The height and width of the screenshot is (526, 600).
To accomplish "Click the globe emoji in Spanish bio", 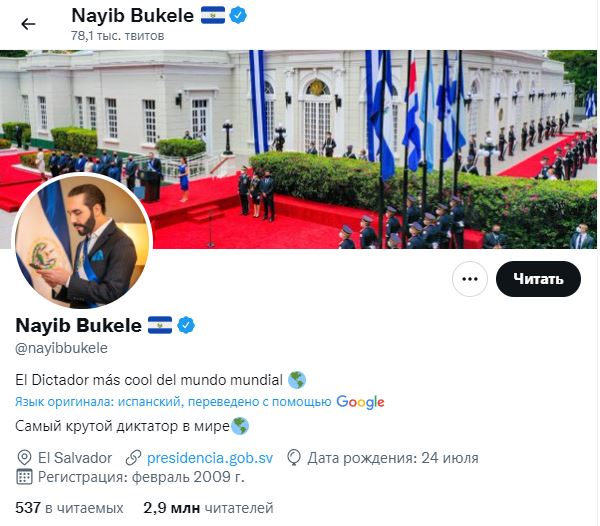I will point(297,380).
